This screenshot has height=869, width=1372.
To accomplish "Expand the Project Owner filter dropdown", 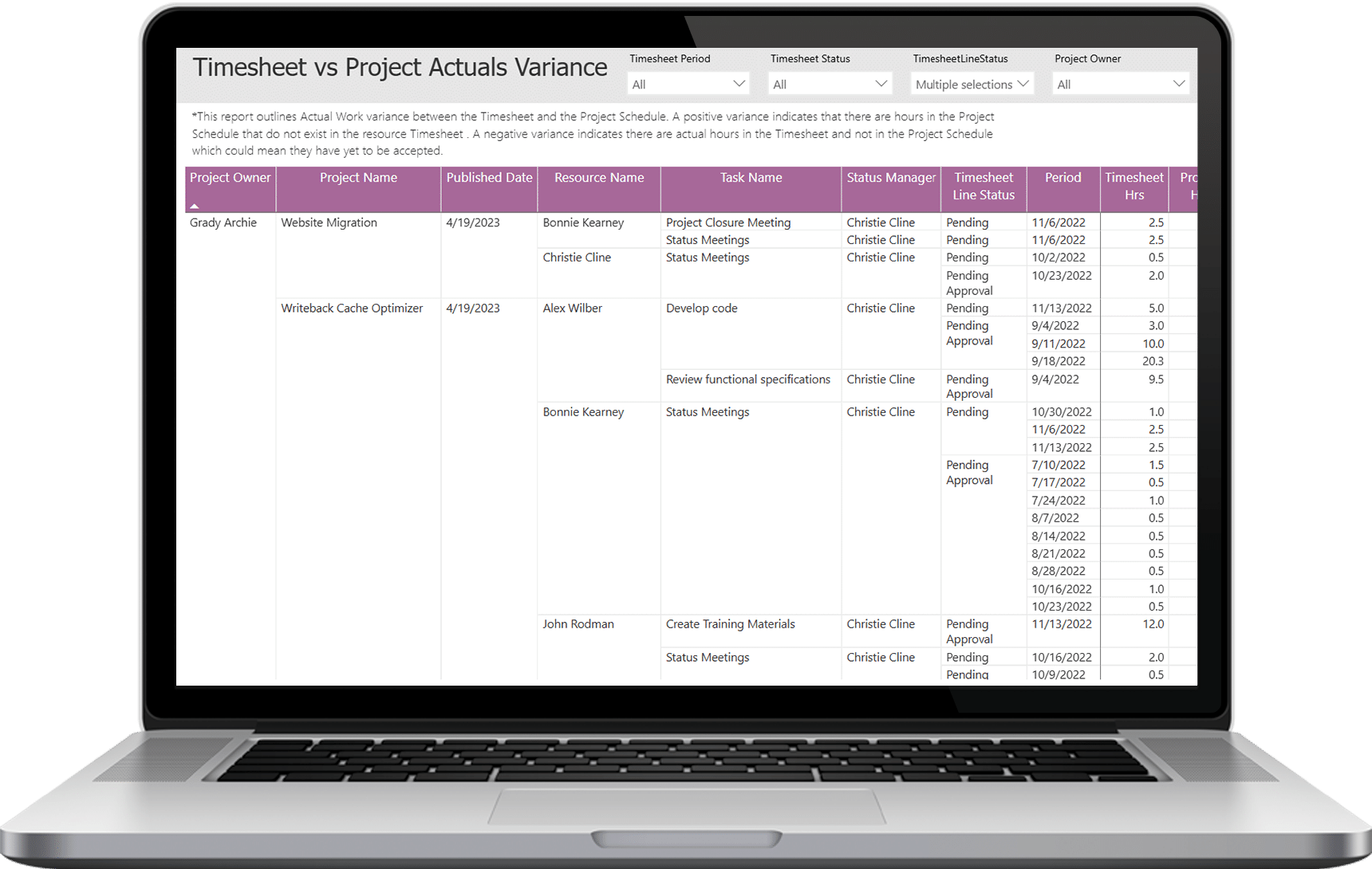I will [1120, 84].
